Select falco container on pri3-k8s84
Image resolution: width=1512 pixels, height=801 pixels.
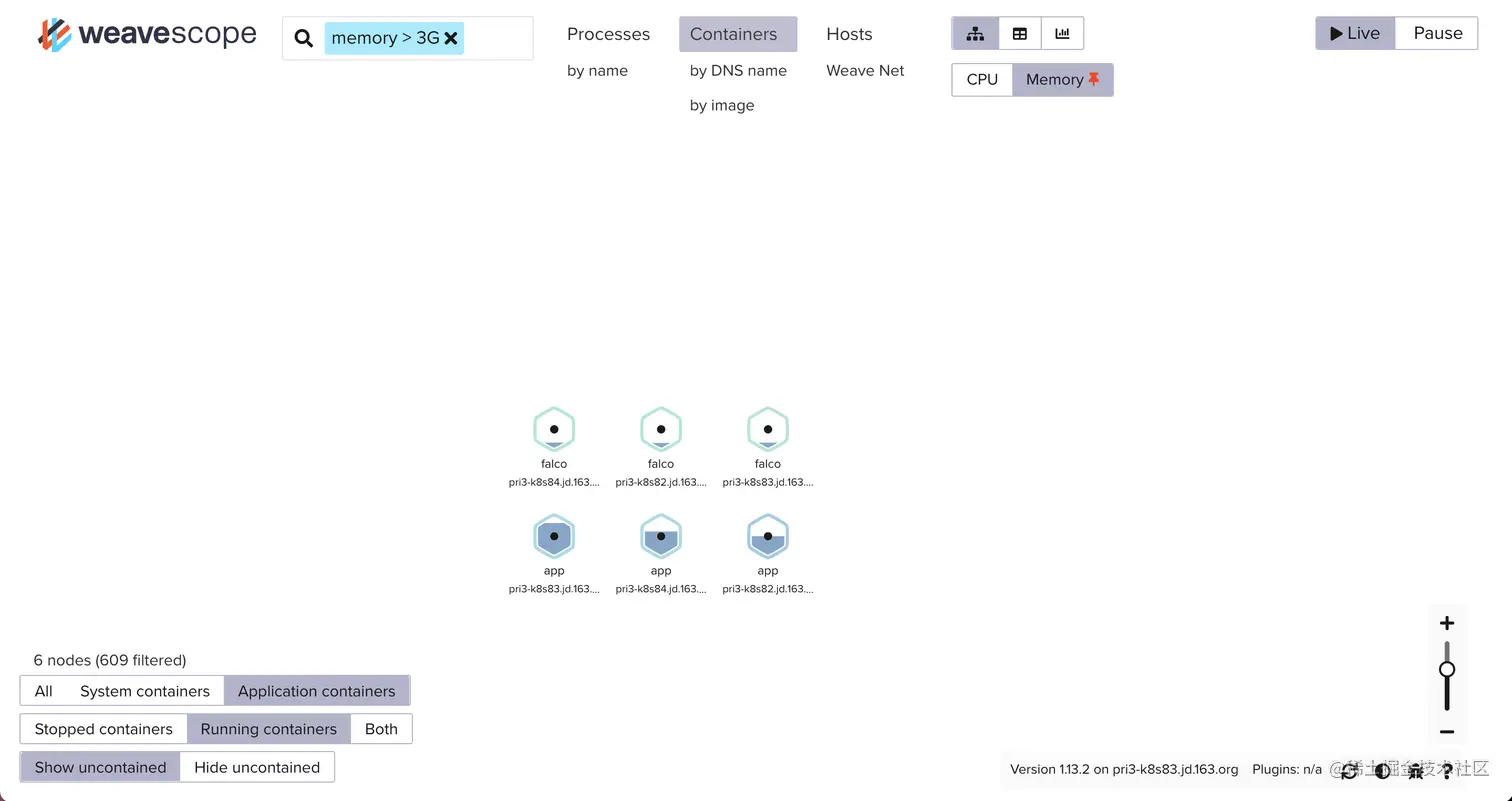pyautogui.click(x=554, y=429)
